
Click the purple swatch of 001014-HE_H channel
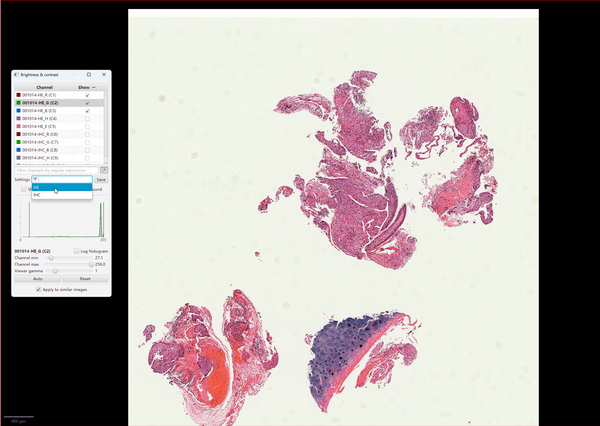click(18, 119)
